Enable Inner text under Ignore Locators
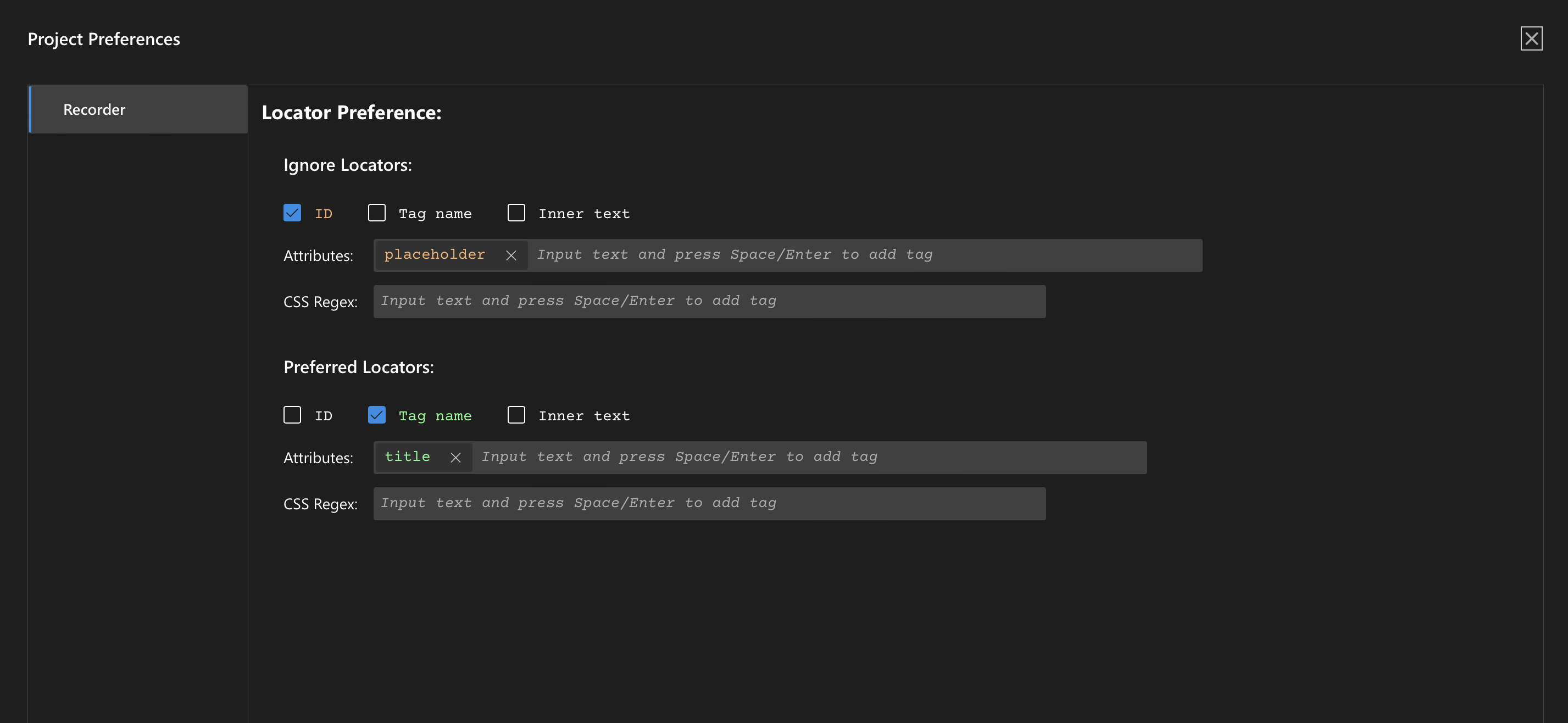Screen dimensions: 1568x723 point(516,213)
